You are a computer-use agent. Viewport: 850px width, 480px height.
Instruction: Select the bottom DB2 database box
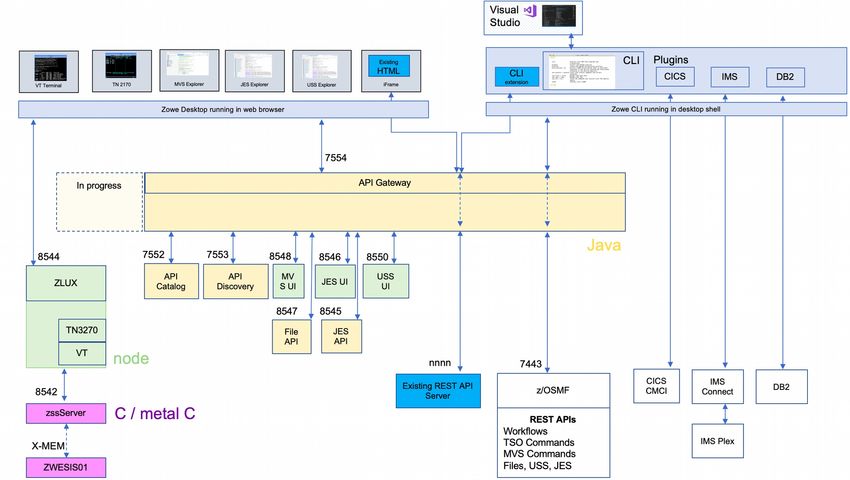click(781, 387)
